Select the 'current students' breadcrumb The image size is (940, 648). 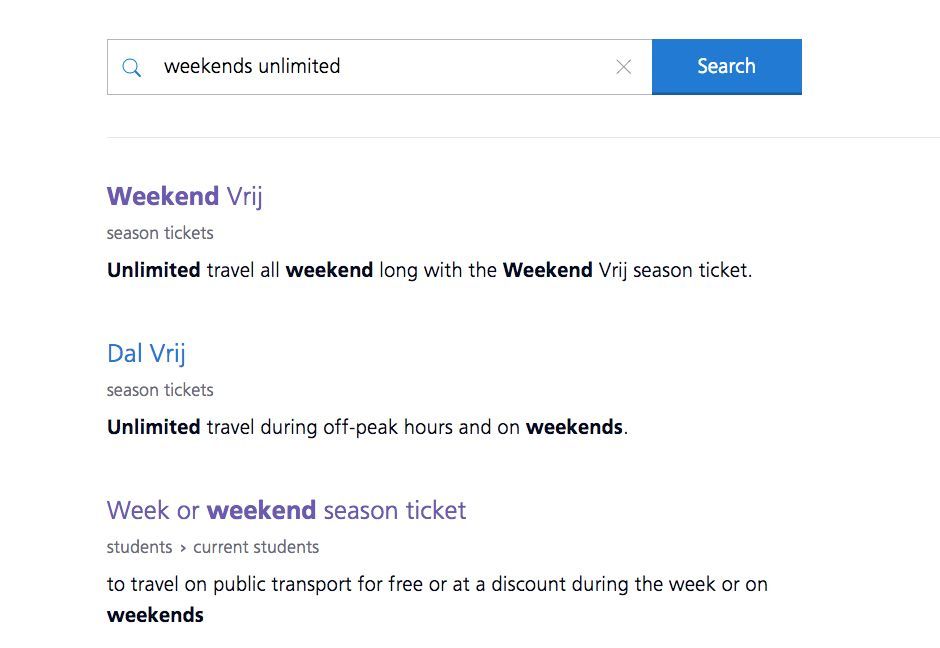click(x=256, y=547)
